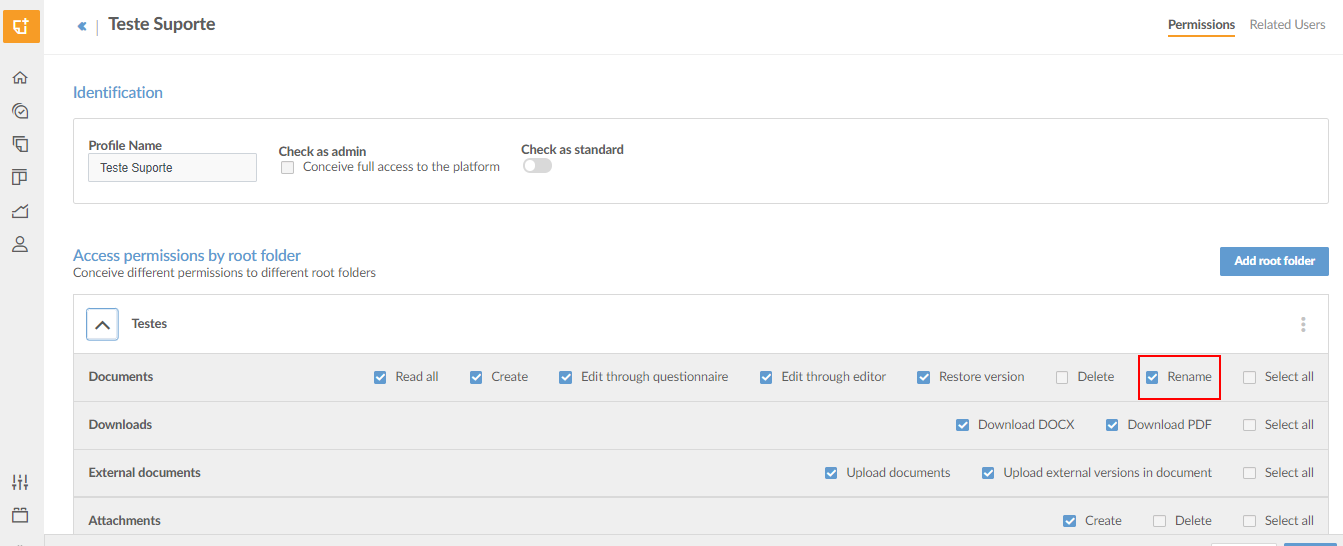Uncheck the Download DOCX checkbox
Screen dimensions: 1343x546
pos(962,425)
